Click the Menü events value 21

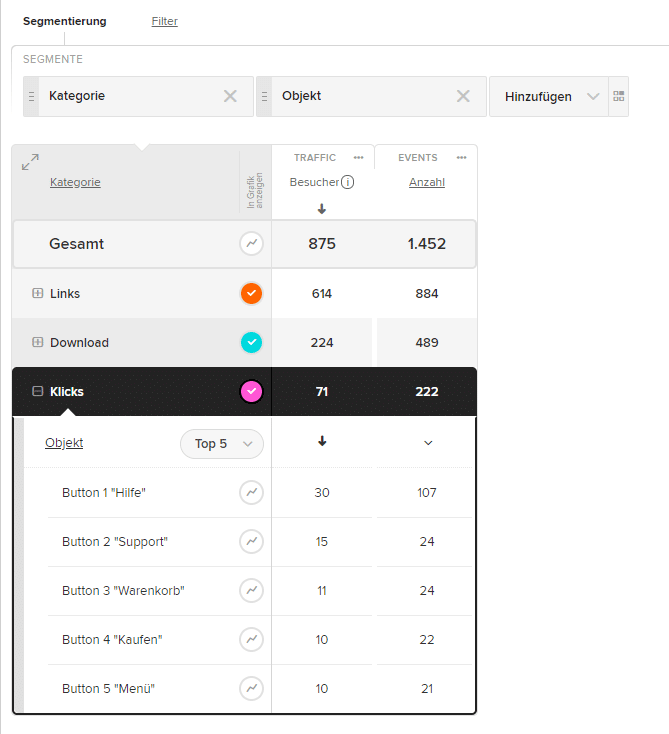pos(427,689)
